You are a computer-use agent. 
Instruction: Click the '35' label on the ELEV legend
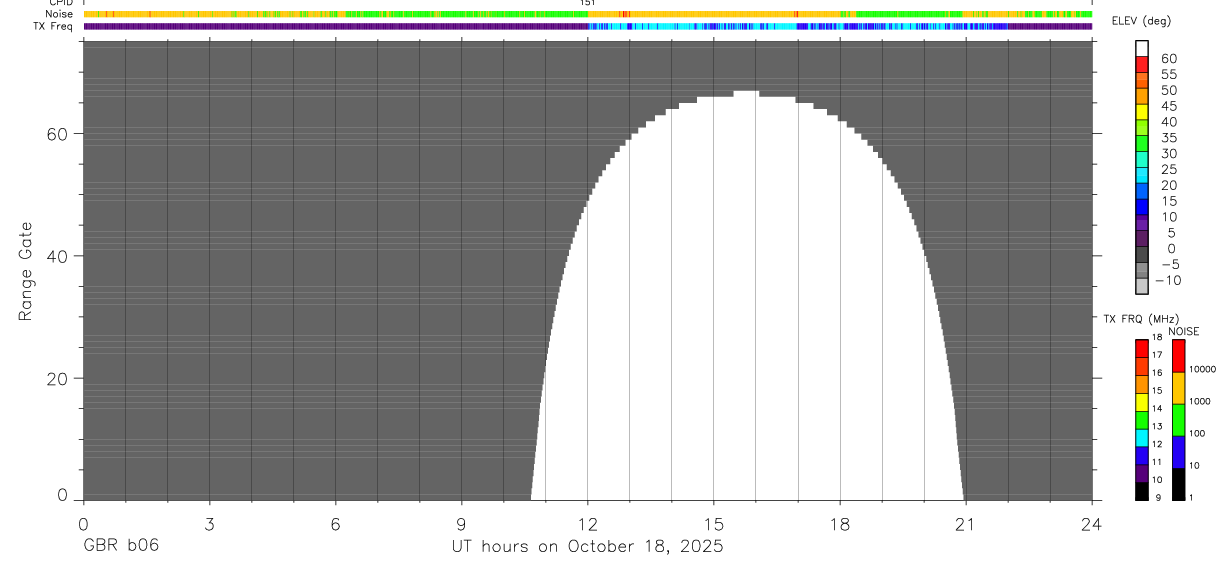[x=1168, y=138]
